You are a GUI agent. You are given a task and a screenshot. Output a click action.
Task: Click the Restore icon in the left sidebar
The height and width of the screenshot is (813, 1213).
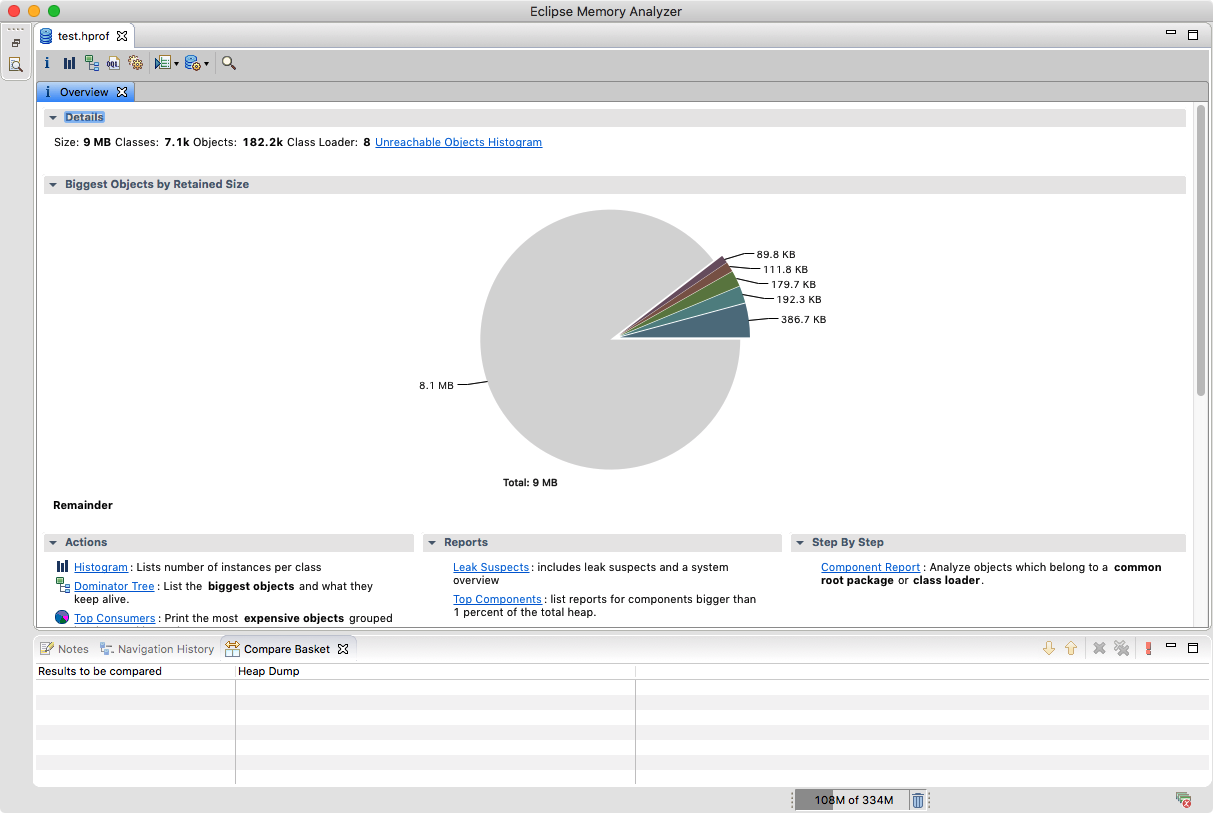(16, 43)
